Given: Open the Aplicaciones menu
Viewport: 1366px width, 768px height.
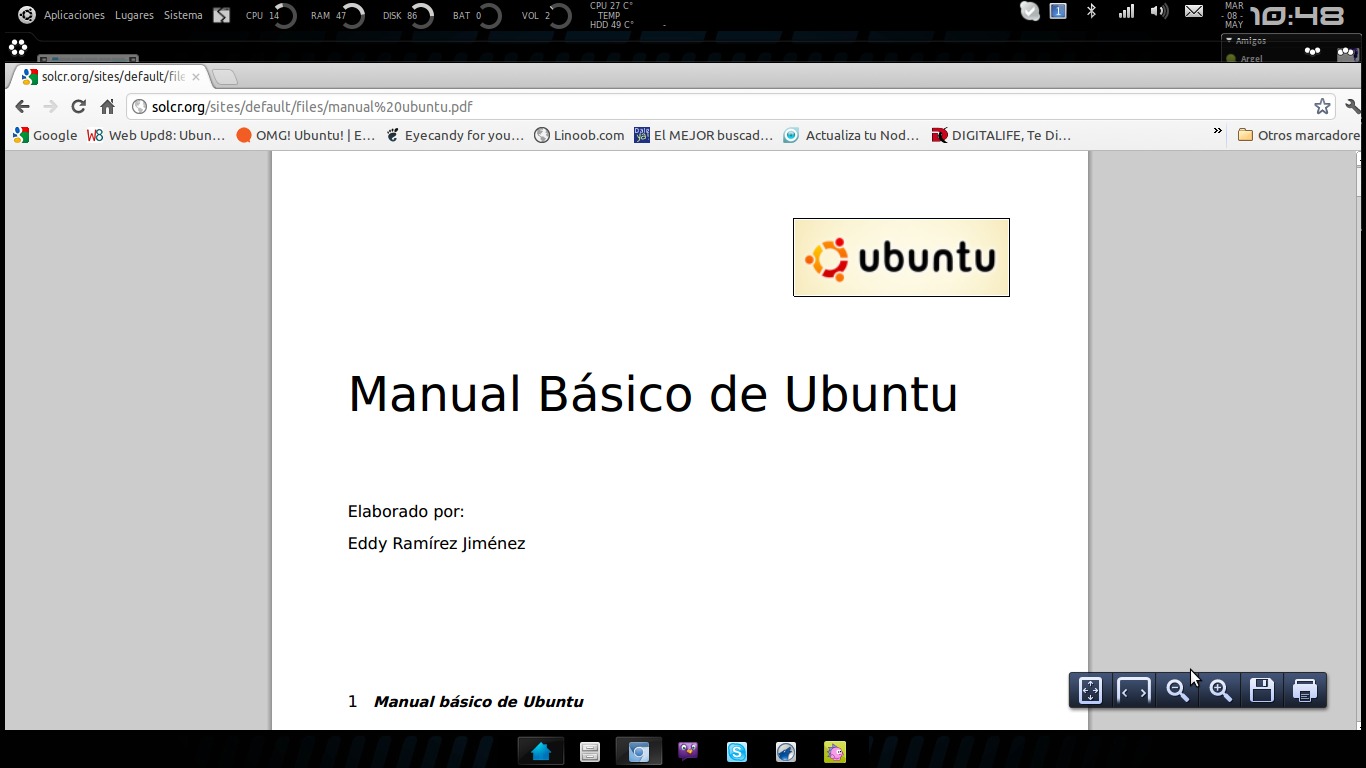Looking at the screenshot, I should pyautogui.click(x=74, y=15).
